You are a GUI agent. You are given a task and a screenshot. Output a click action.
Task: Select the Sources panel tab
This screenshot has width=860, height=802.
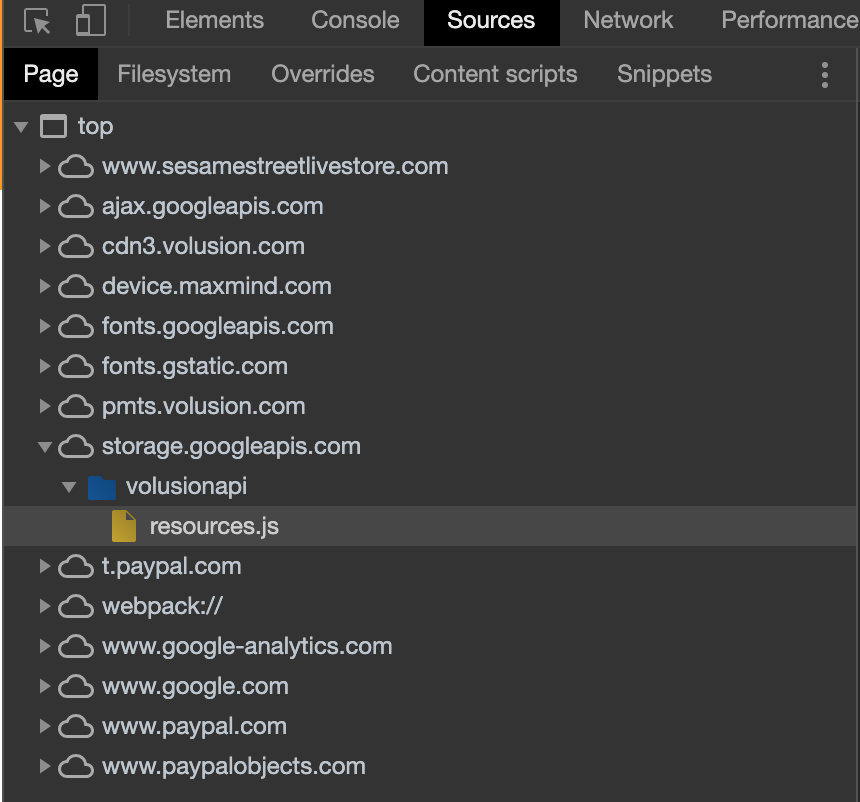coord(491,20)
